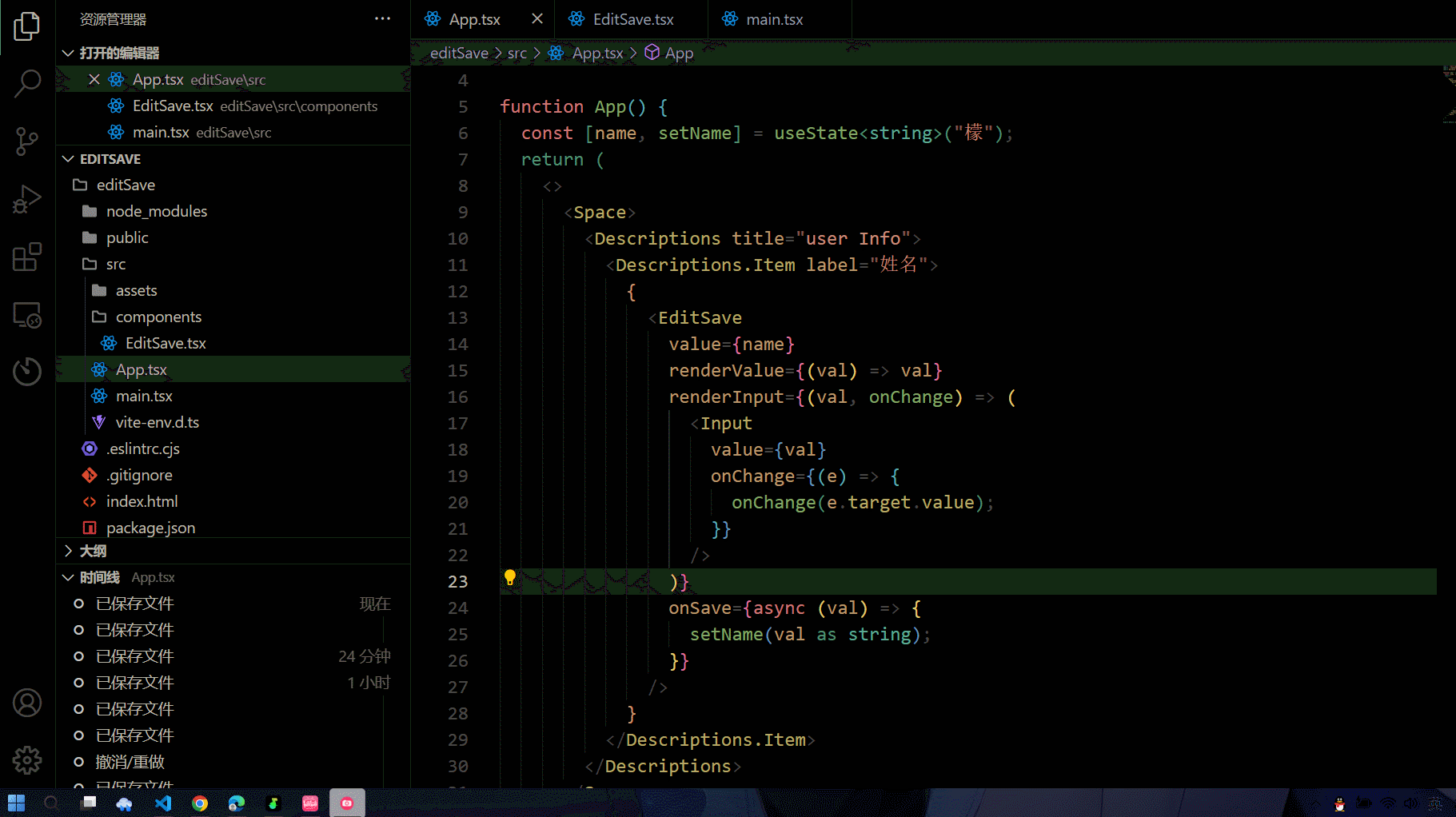1456x817 pixels.
Task: Close the App.tsx editor tab
Action: pos(537,18)
